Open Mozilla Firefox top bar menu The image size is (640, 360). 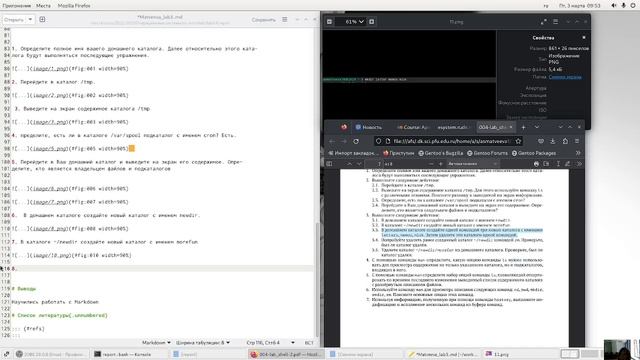point(74,6)
